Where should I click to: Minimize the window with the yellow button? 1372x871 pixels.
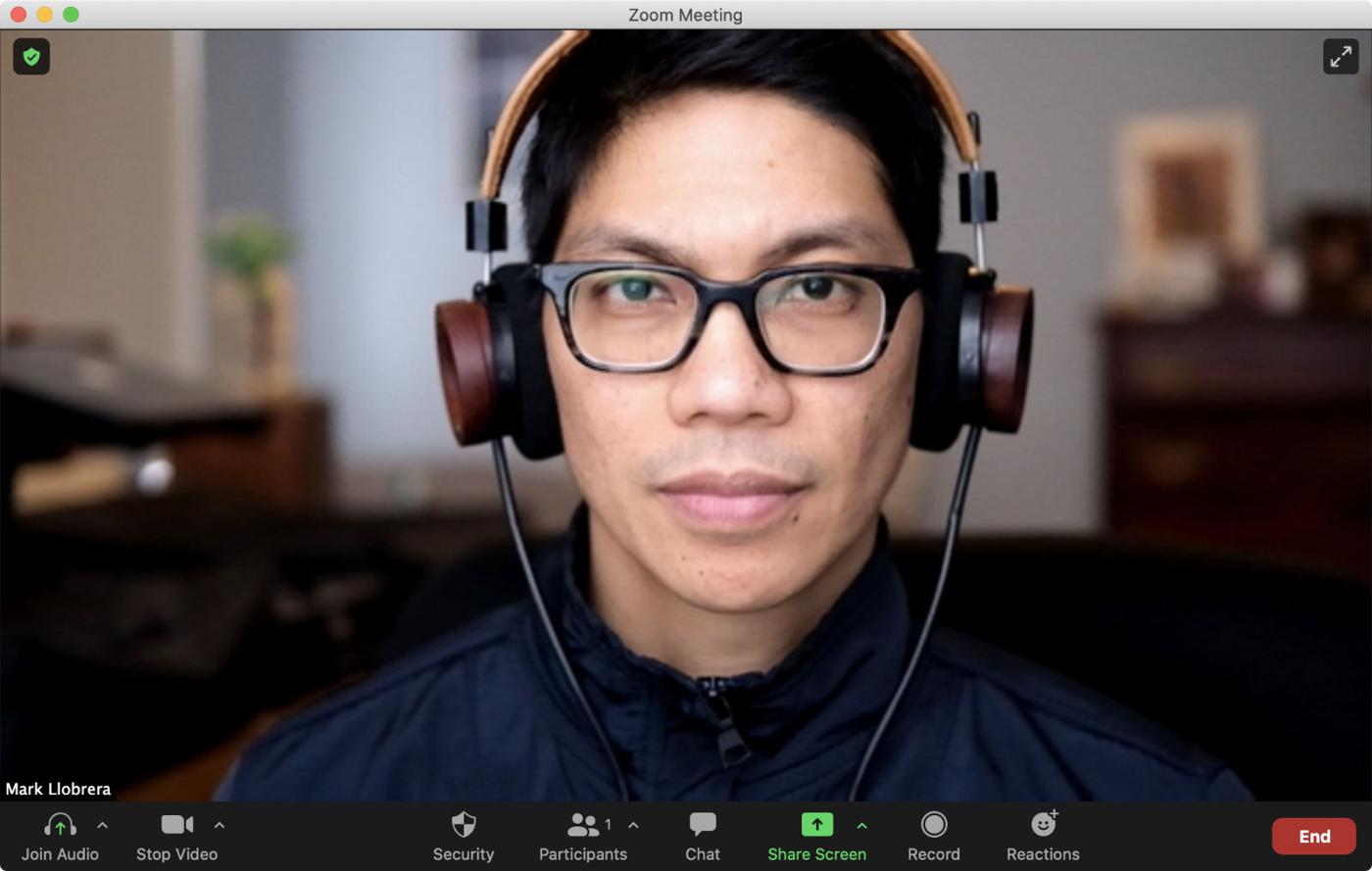[44, 15]
